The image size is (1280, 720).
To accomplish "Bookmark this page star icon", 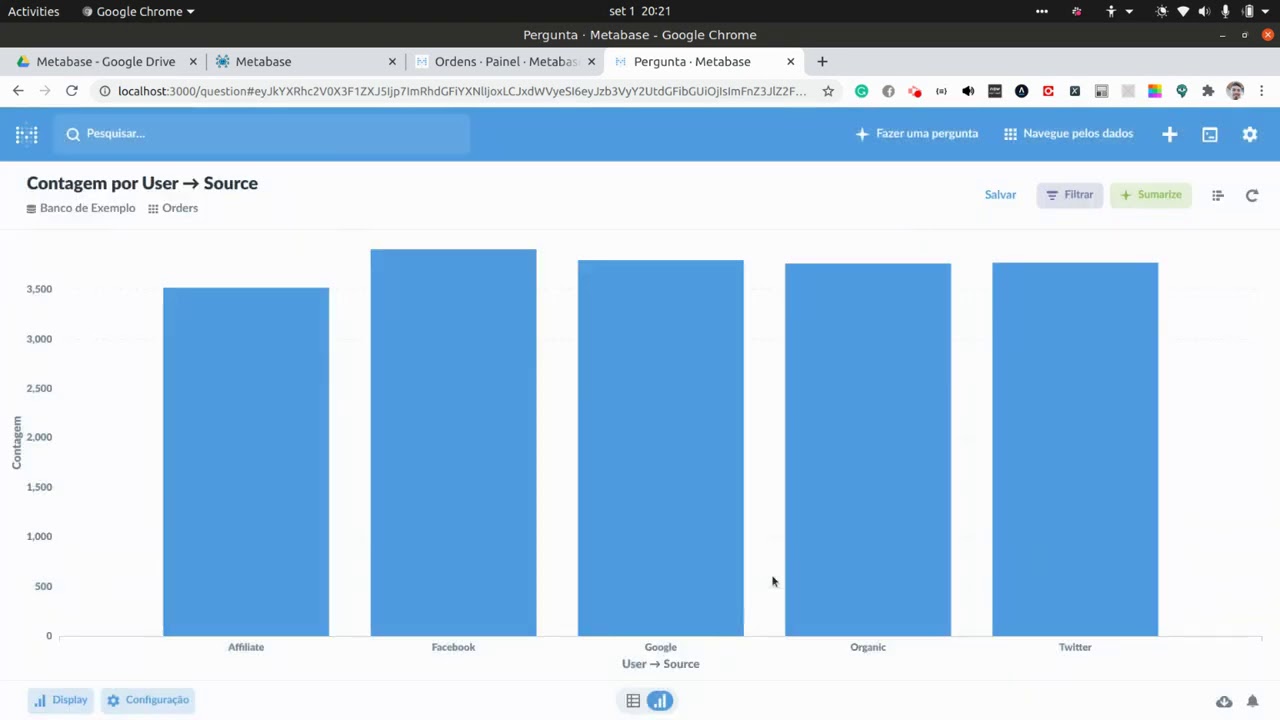I will point(828,91).
